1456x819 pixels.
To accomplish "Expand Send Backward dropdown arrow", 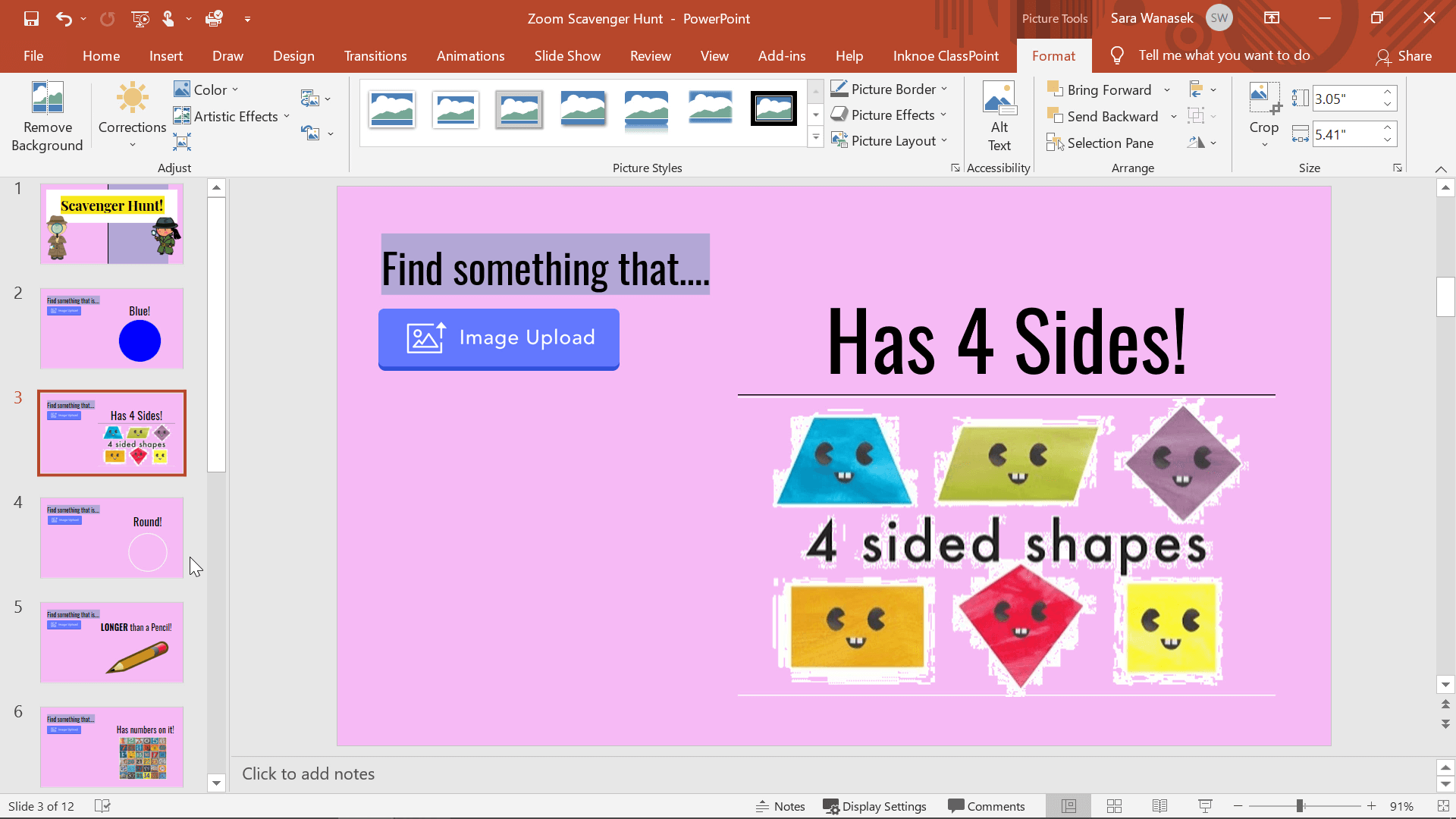I will [1173, 117].
